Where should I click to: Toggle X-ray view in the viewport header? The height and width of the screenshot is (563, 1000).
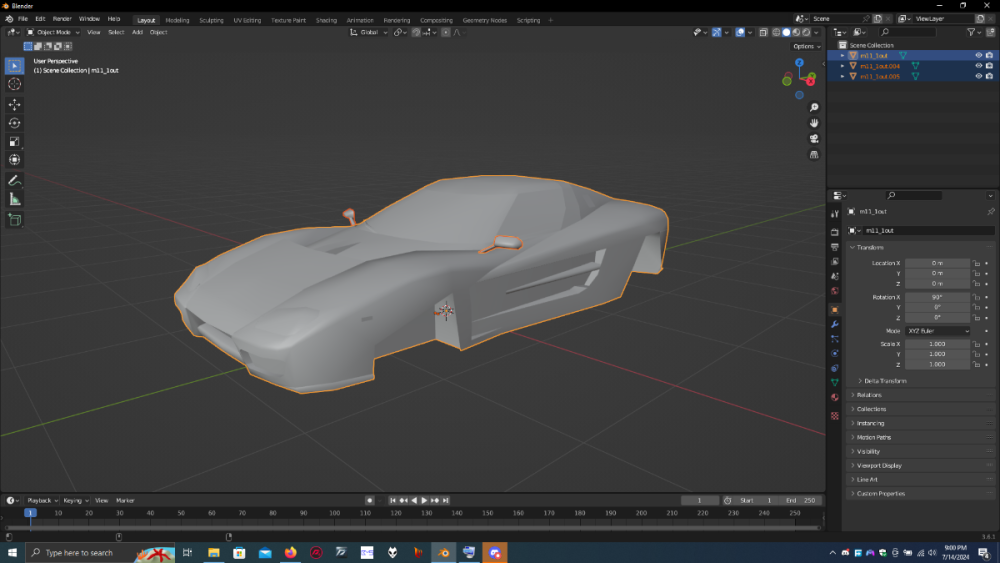(763, 32)
